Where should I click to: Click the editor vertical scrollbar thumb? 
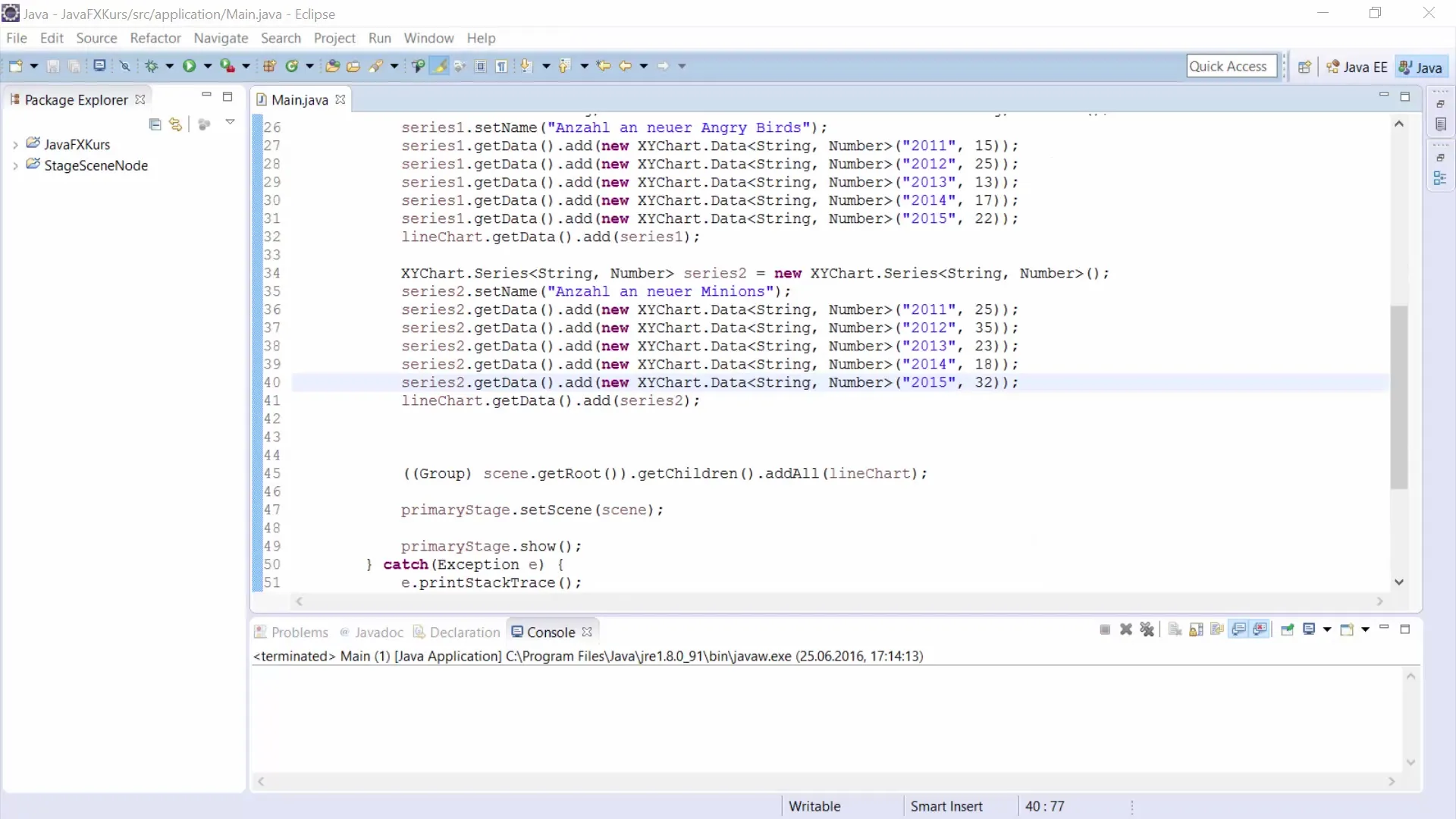1399,397
